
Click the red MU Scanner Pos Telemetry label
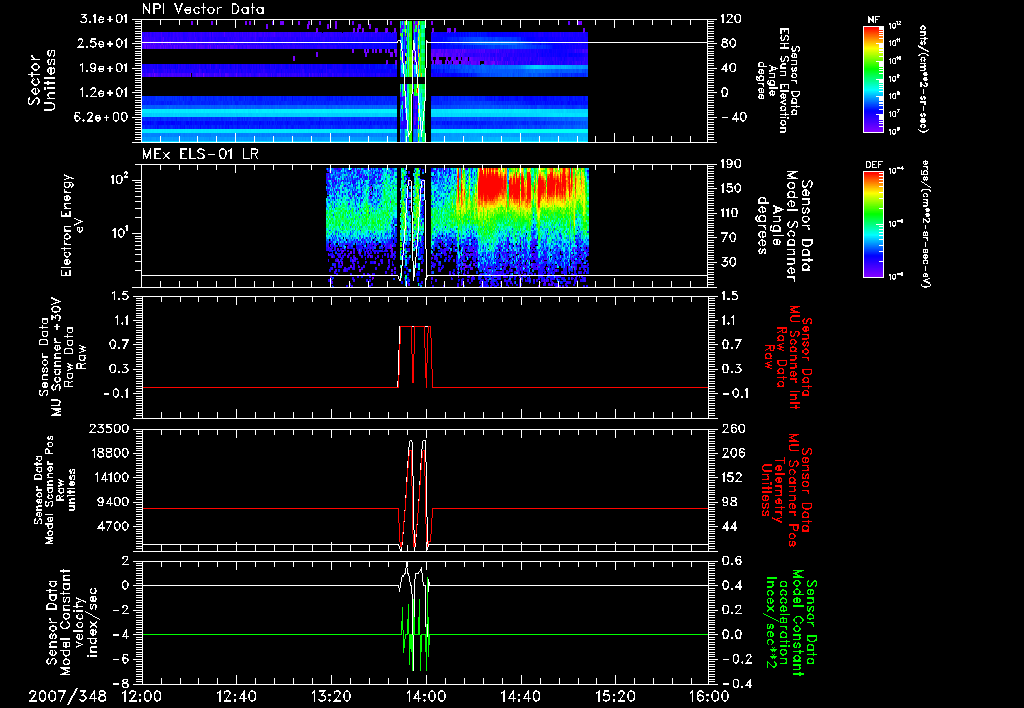(x=786, y=491)
